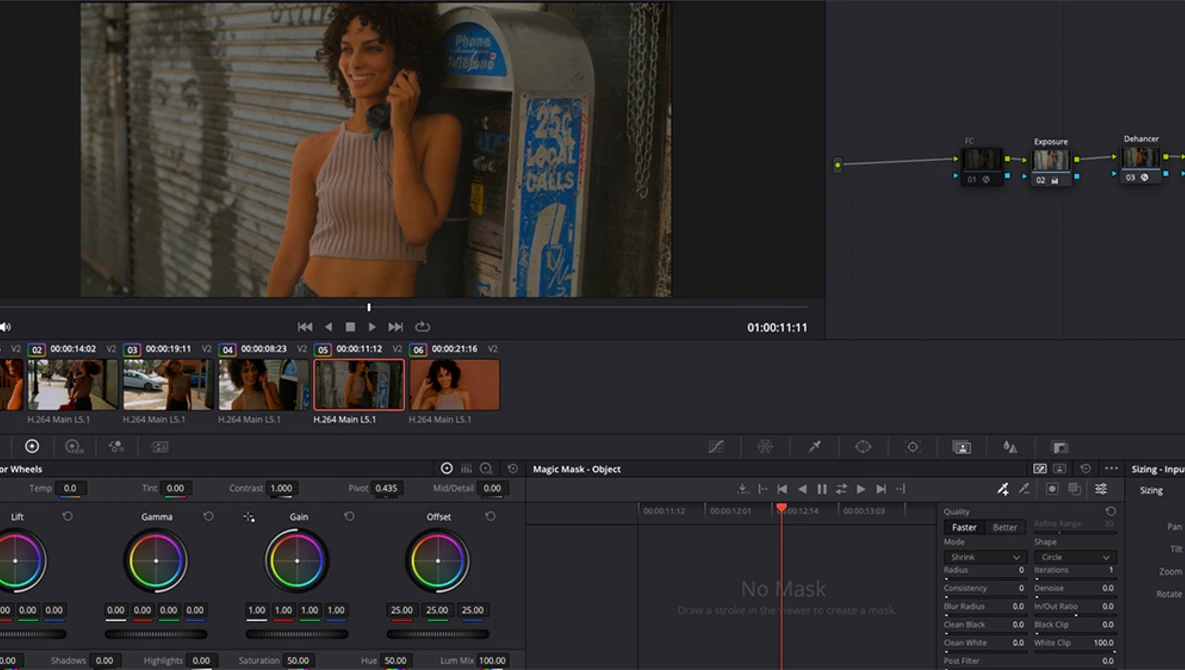This screenshot has width=1185, height=670.
Task: Select clip 06 thumbnail
Action: click(x=454, y=385)
